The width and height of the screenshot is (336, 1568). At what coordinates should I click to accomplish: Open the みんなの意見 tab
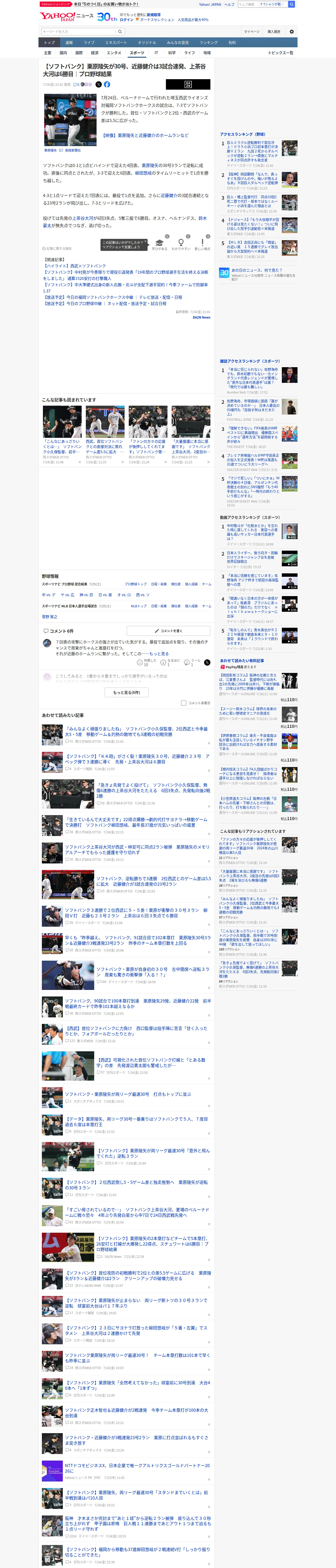(x=178, y=43)
